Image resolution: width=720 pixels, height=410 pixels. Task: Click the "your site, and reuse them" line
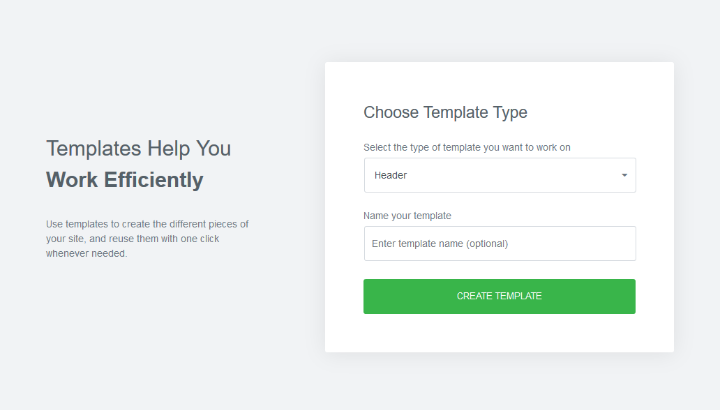point(132,239)
